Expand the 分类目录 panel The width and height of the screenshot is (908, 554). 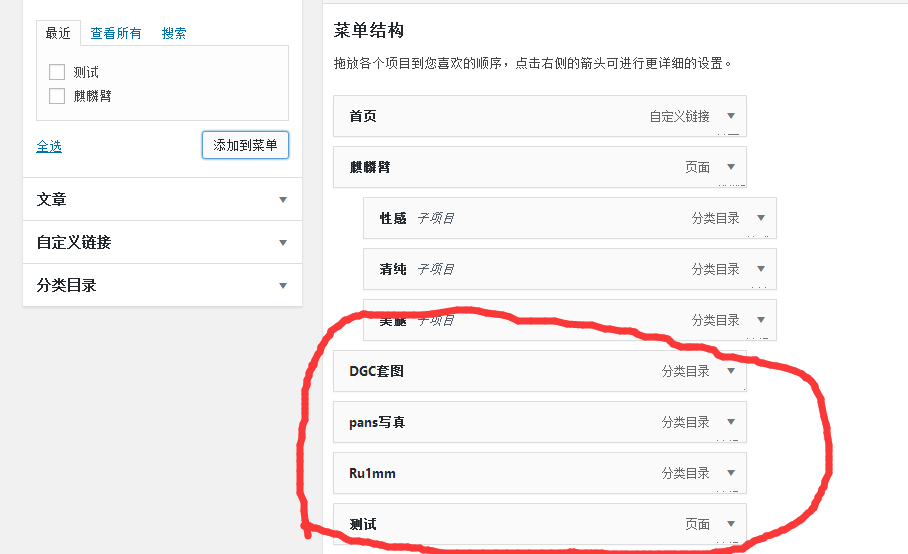[283, 286]
